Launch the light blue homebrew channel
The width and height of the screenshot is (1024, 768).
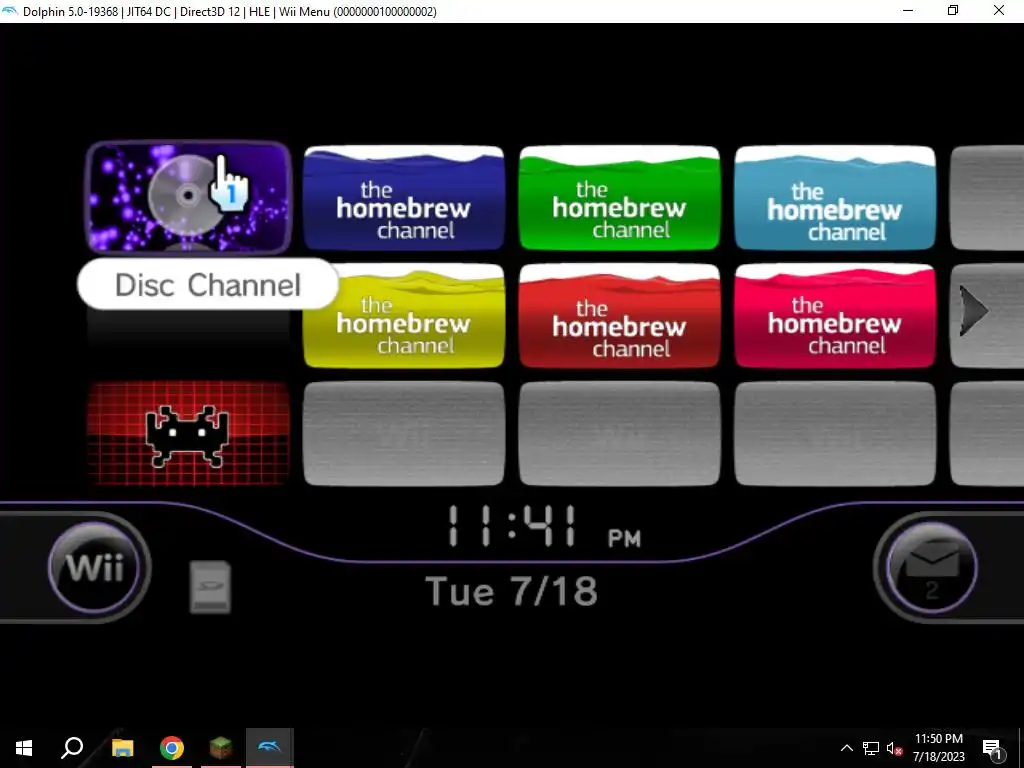(x=835, y=198)
